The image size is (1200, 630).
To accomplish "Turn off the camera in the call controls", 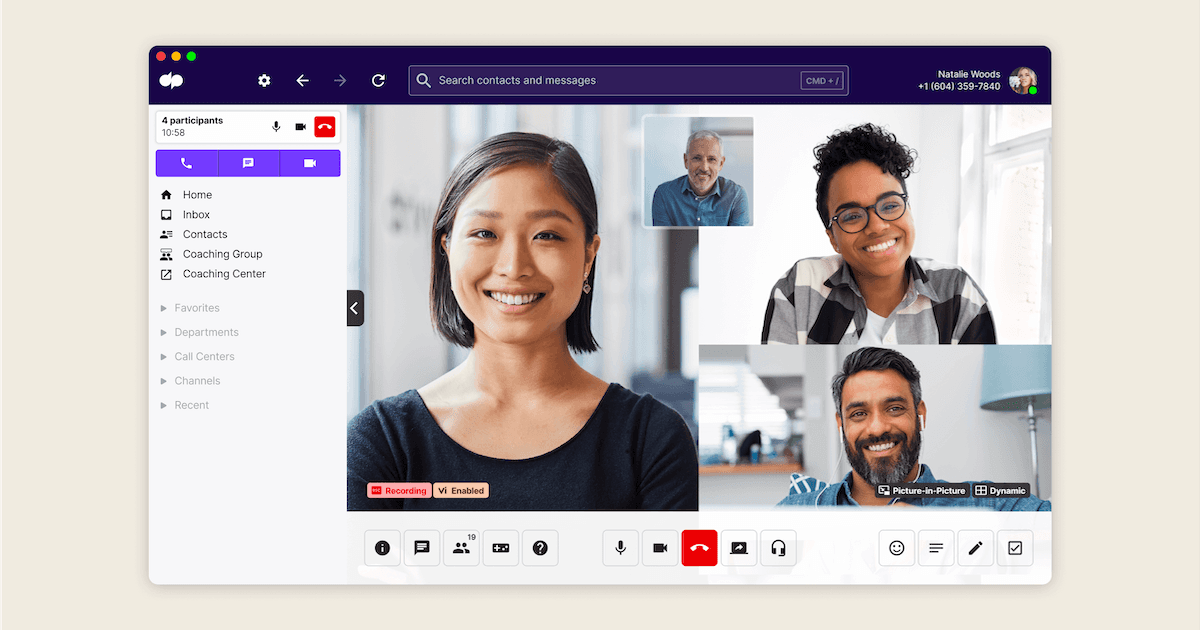I will click(660, 547).
